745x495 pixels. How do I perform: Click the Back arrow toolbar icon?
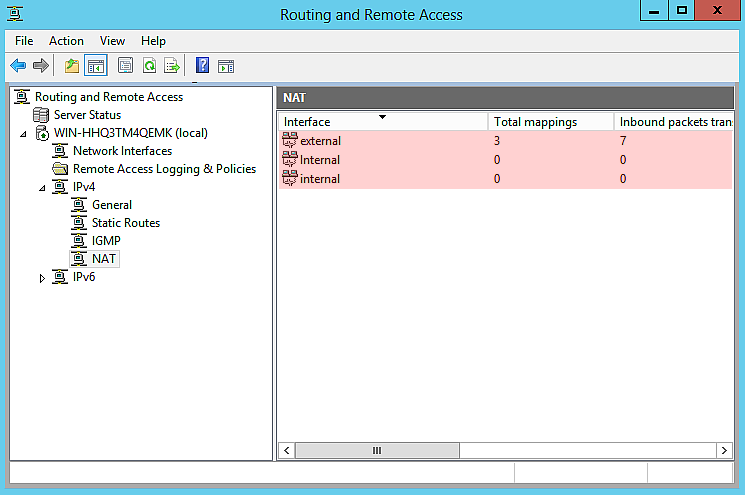click(x=18, y=66)
